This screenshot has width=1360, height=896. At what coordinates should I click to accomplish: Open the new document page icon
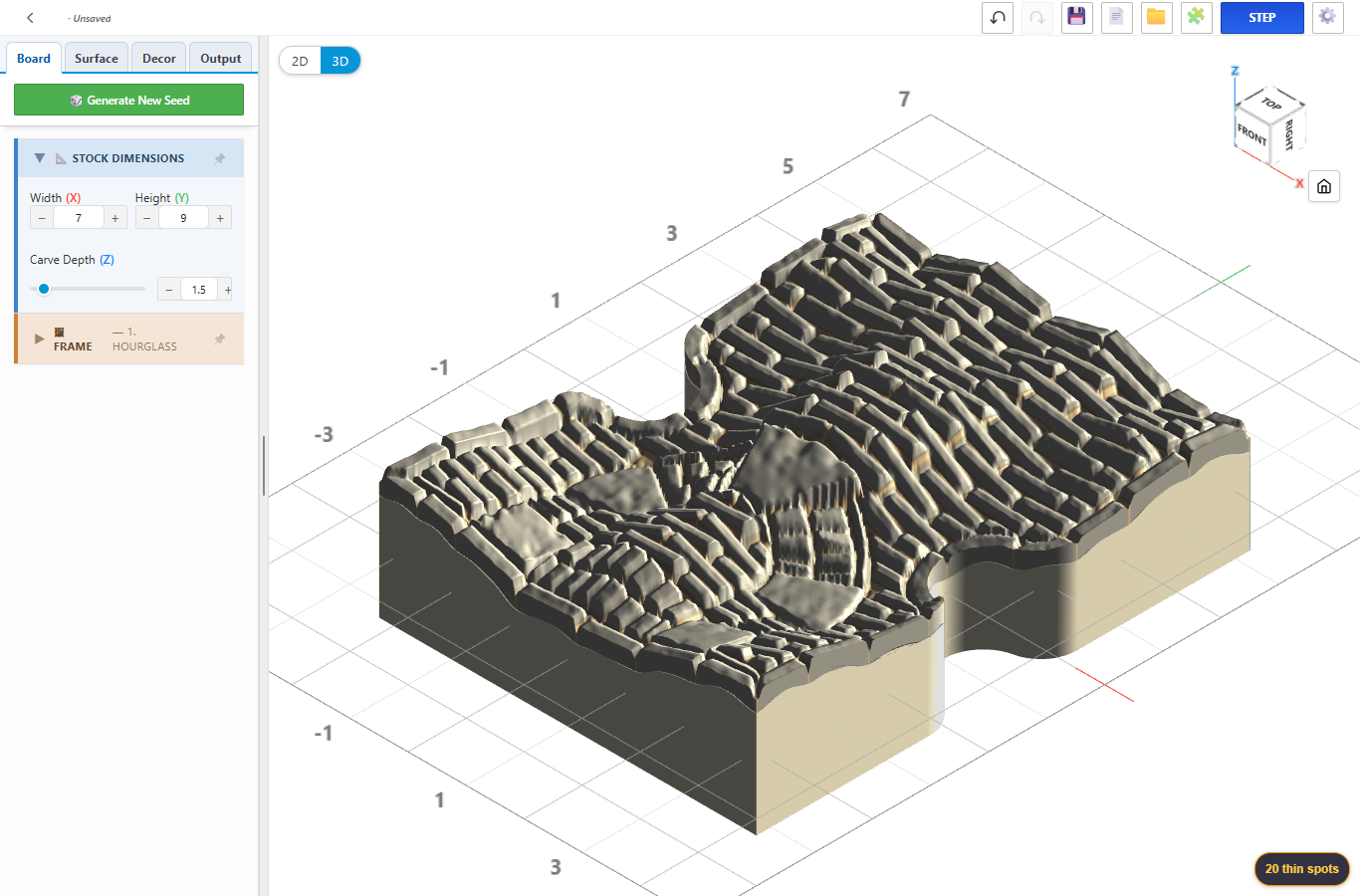click(x=1116, y=18)
